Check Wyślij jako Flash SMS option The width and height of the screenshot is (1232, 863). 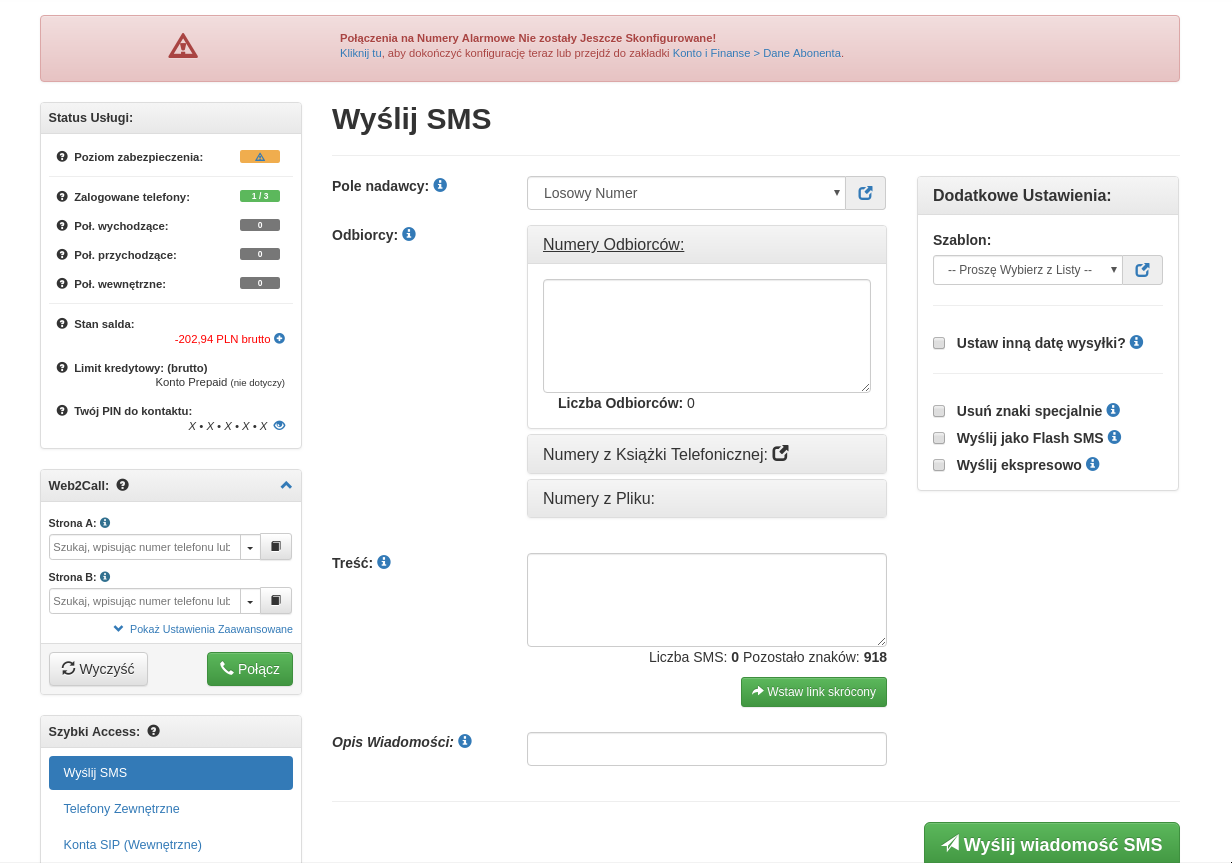[x=939, y=438]
